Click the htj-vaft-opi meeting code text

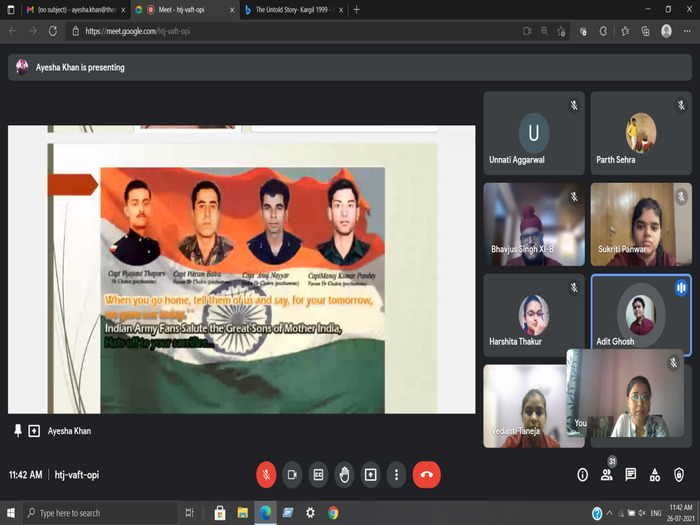click(x=77, y=475)
